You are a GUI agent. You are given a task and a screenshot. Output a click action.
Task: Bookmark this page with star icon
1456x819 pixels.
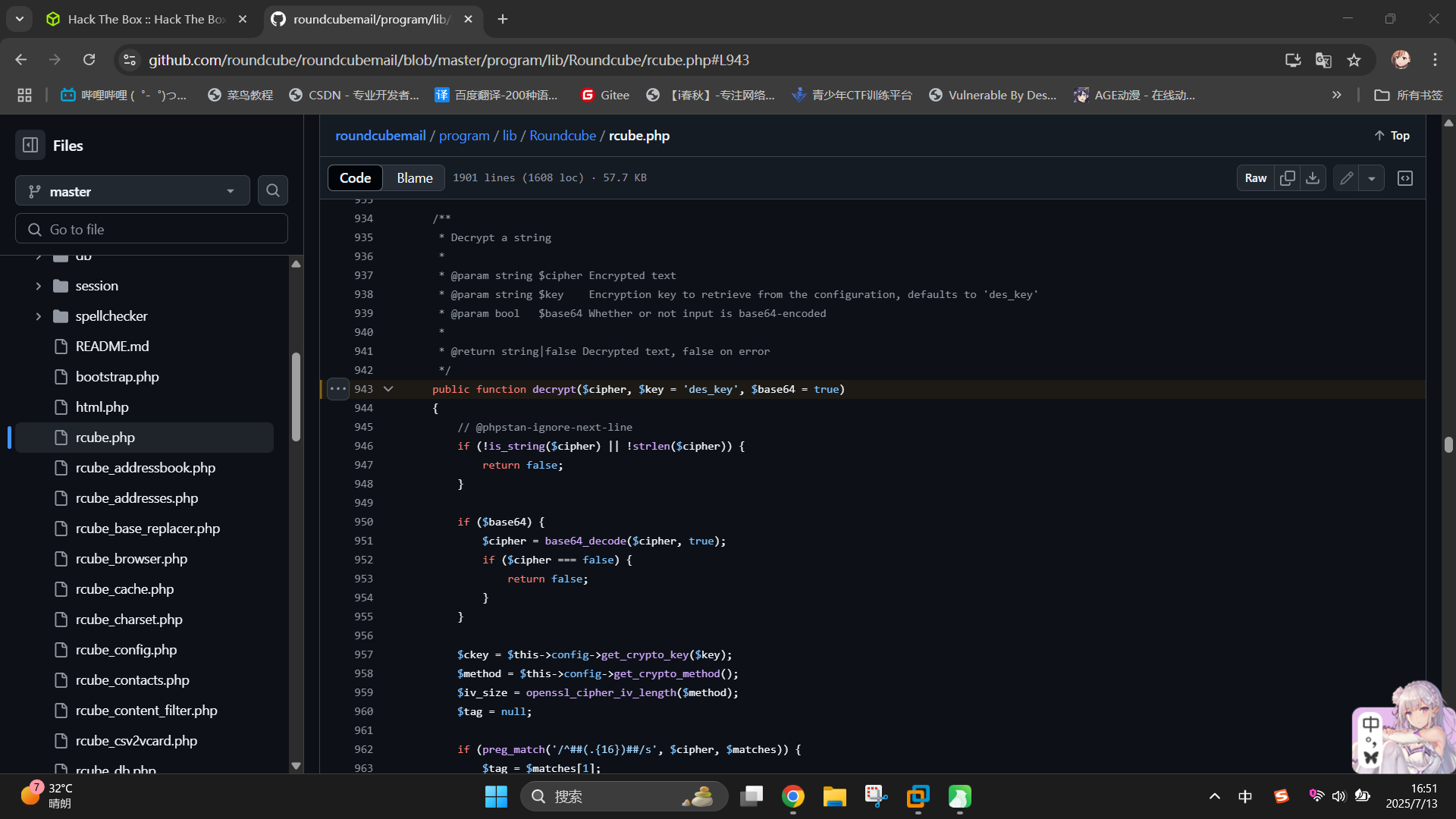coord(1354,60)
